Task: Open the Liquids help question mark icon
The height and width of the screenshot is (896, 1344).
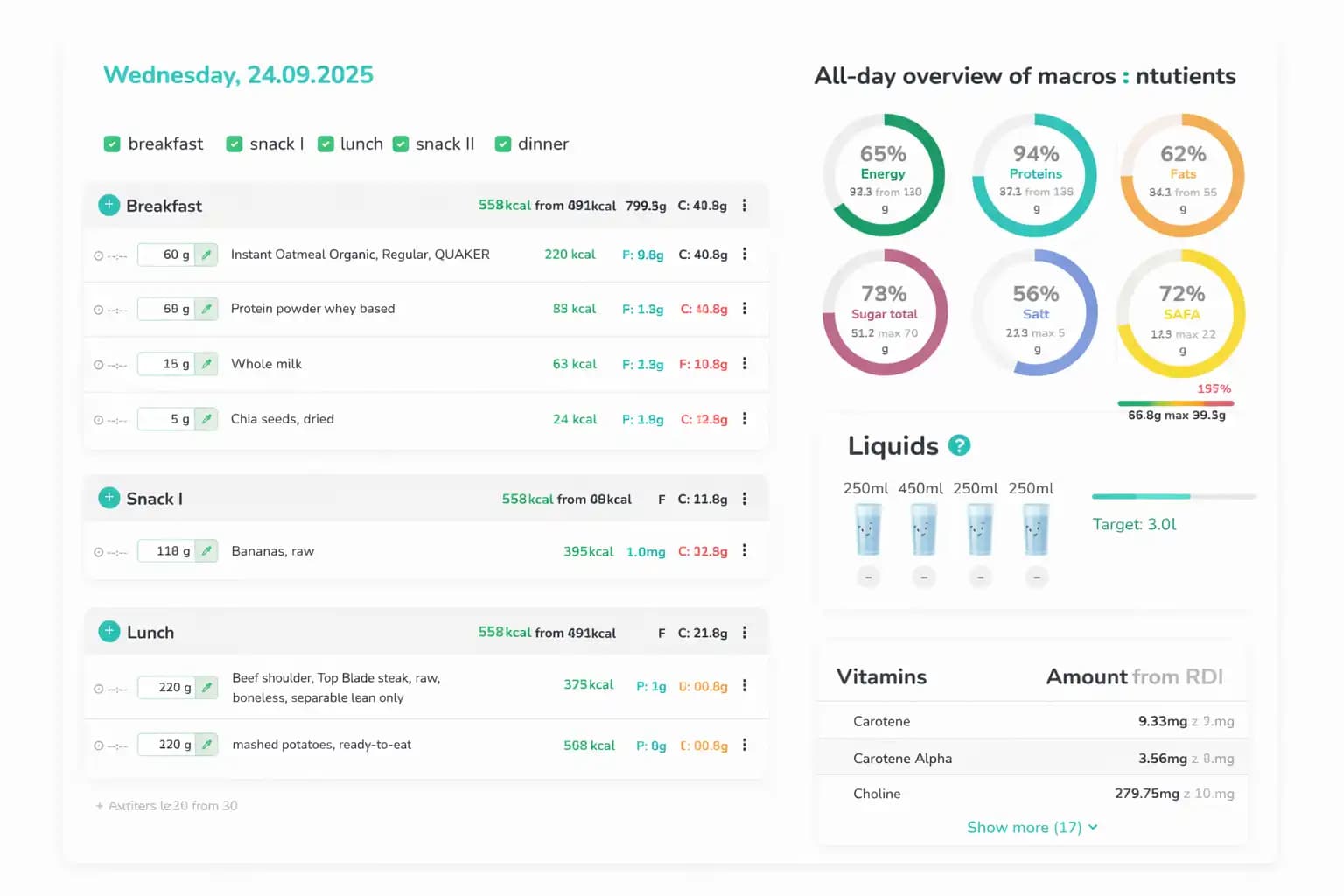Action: click(959, 445)
